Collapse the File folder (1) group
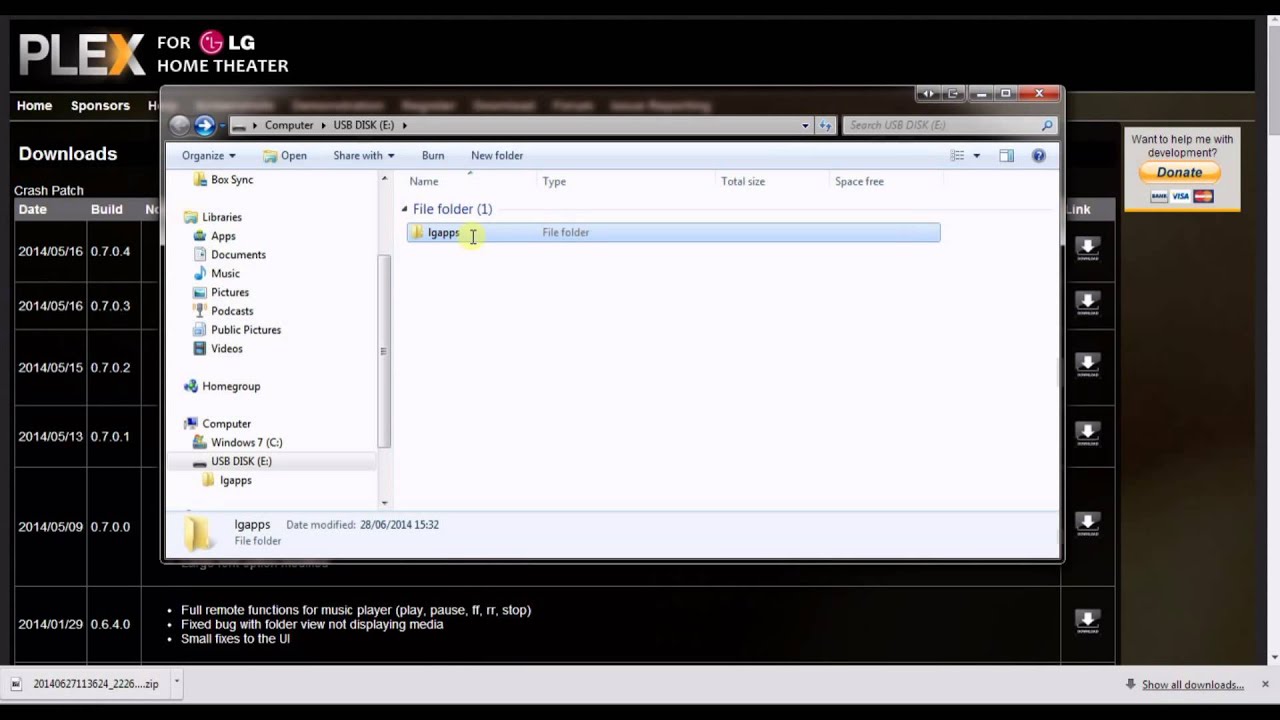The image size is (1280, 720). coord(404,209)
